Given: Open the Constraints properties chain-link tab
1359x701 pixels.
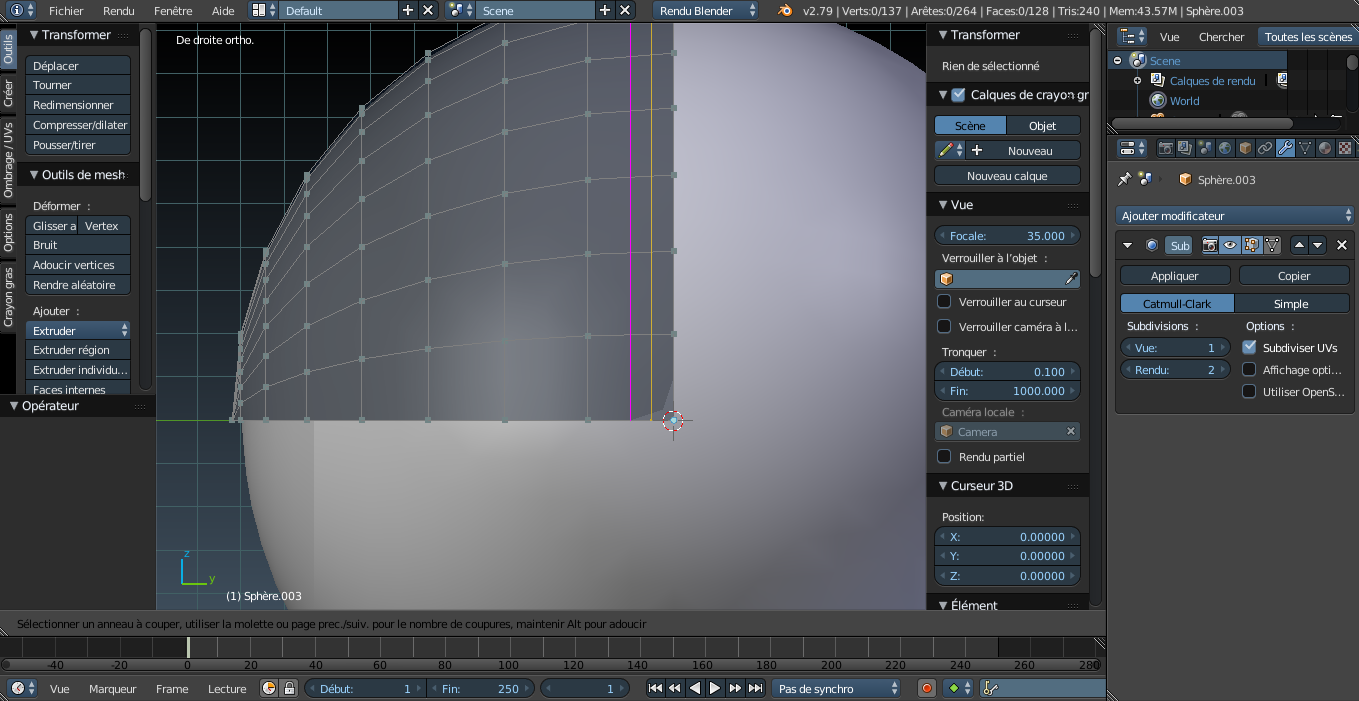Looking at the screenshot, I should (x=1265, y=148).
